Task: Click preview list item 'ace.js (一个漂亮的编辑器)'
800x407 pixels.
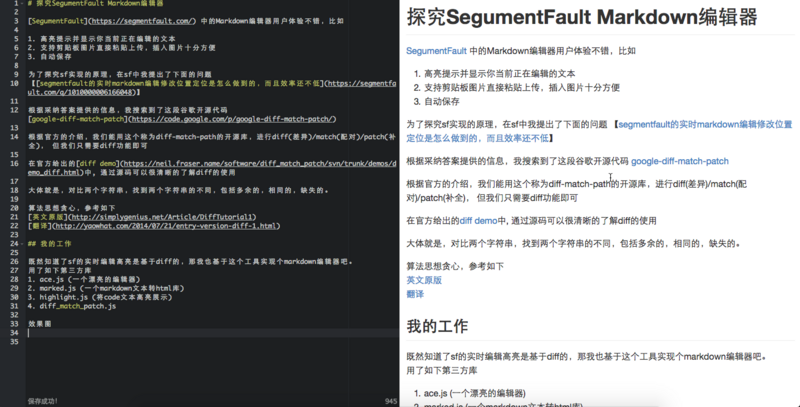Action: click(x=474, y=393)
